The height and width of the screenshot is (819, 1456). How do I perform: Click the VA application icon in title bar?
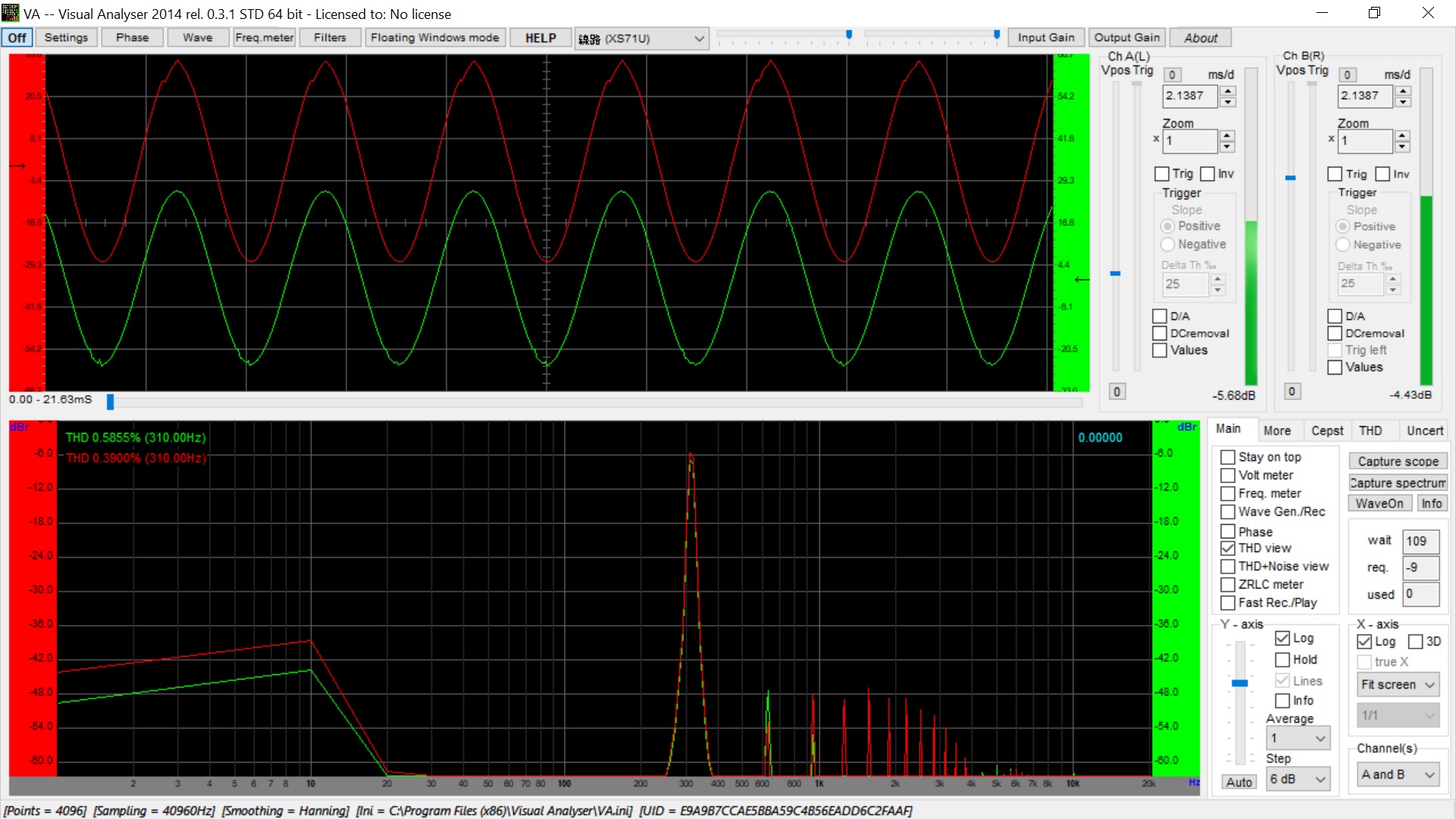coord(11,13)
